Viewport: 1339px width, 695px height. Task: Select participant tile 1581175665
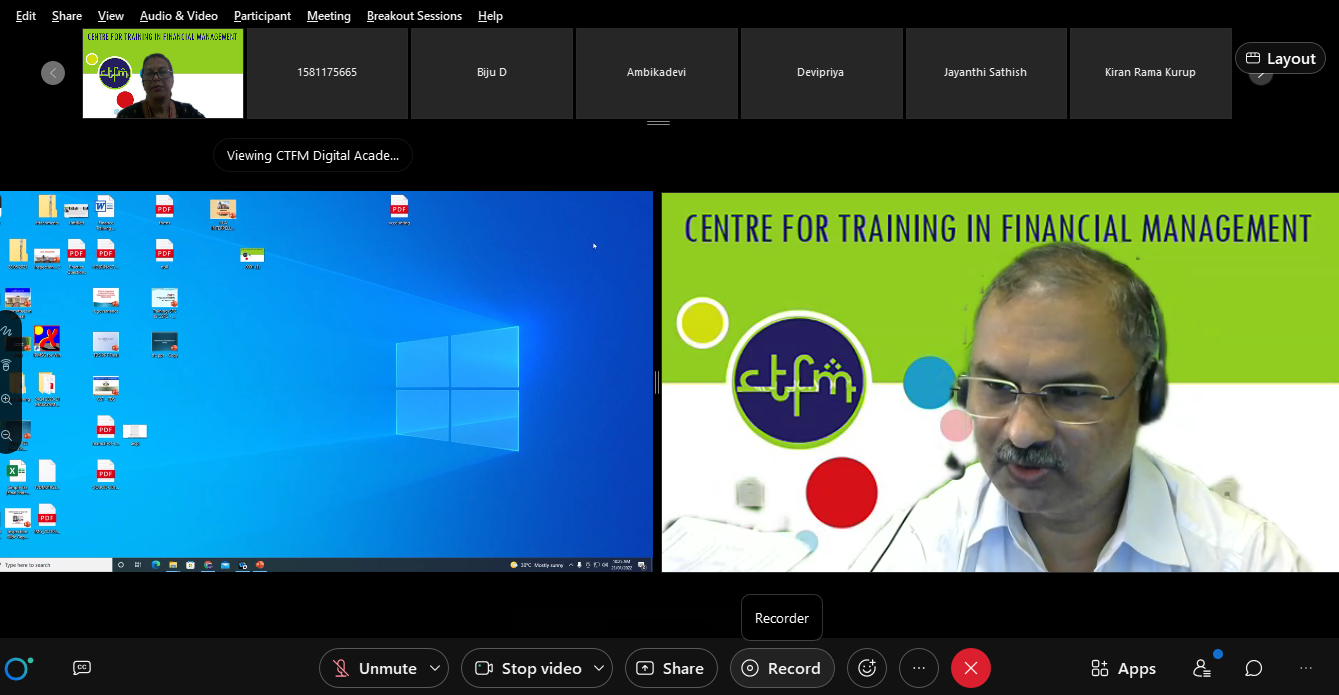pyautogui.click(x=327, y=73)
